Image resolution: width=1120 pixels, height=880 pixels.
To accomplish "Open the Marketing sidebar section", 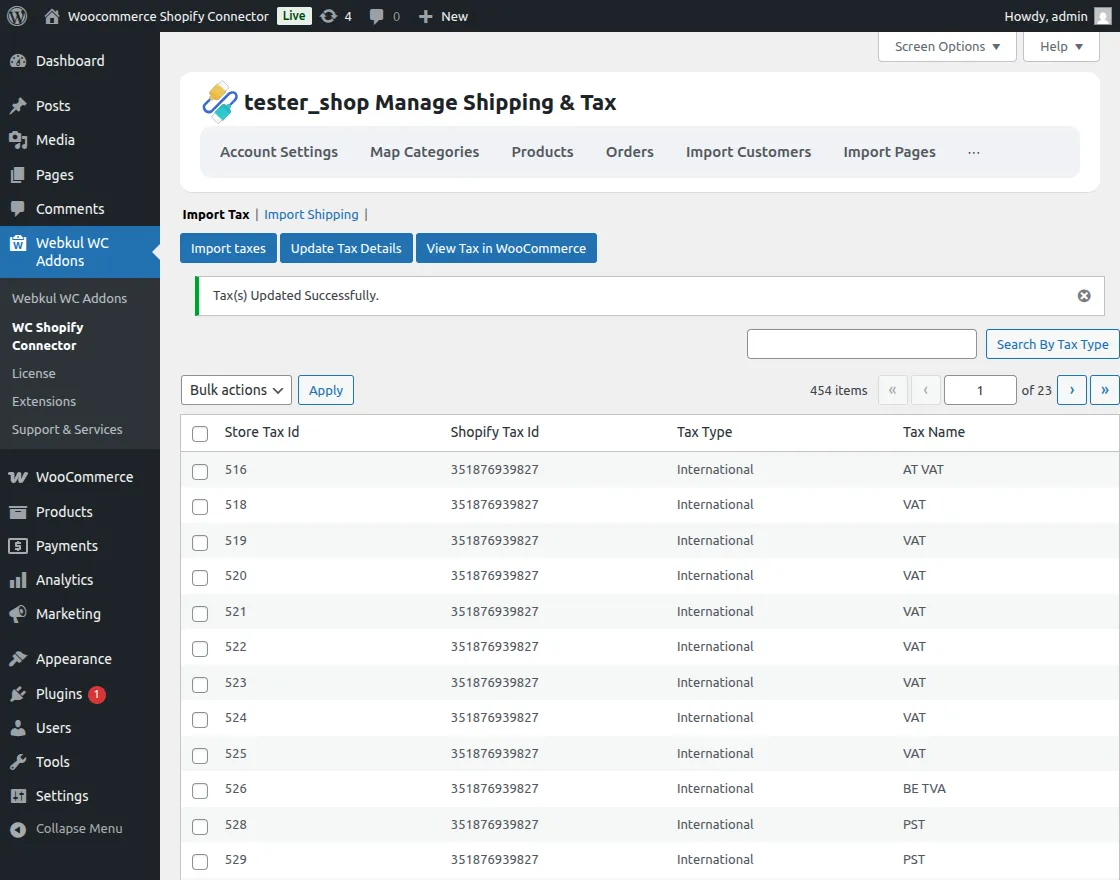I will coord(68,614).
